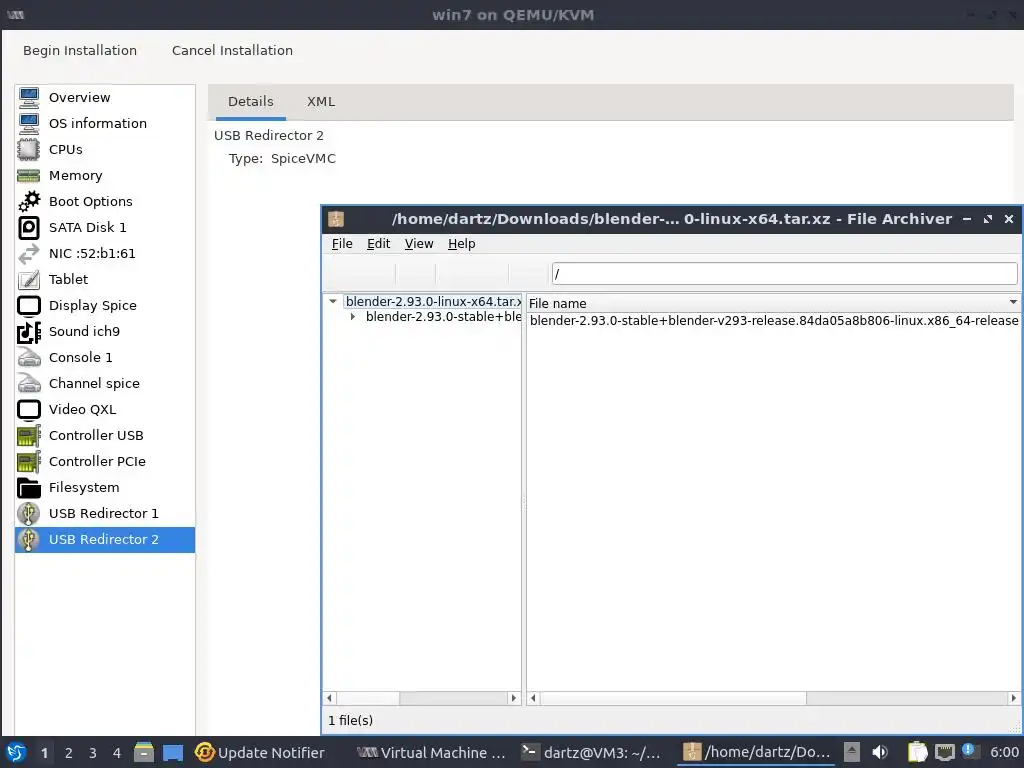Open View menu in File Archiver
1024x768 pixels.
[x=419, y=244]
